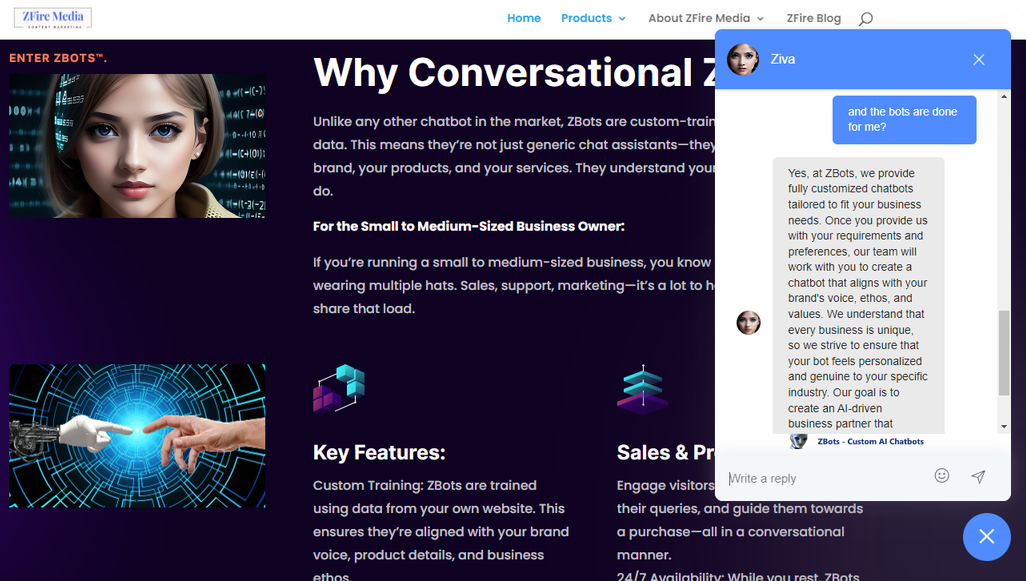Click the Key Features heading

[x=379, y=453]
